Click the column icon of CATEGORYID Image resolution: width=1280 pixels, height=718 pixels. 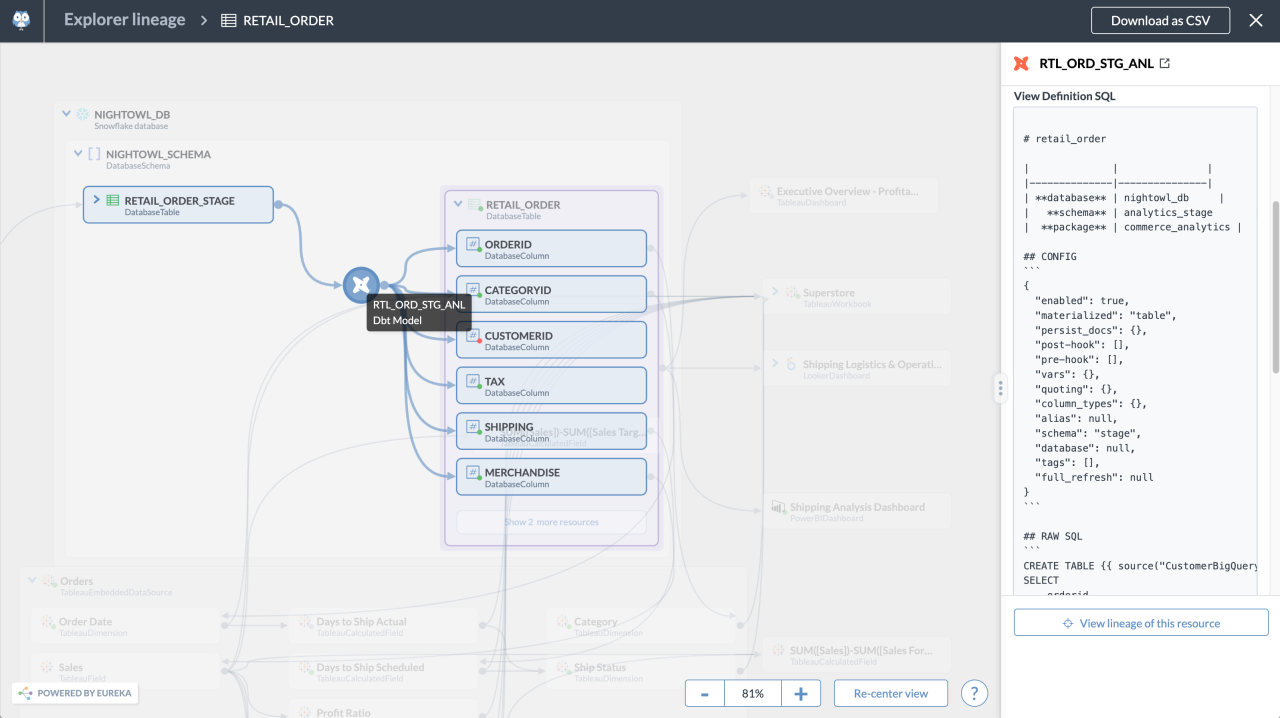pyautogui.click(x=474, y=290)
